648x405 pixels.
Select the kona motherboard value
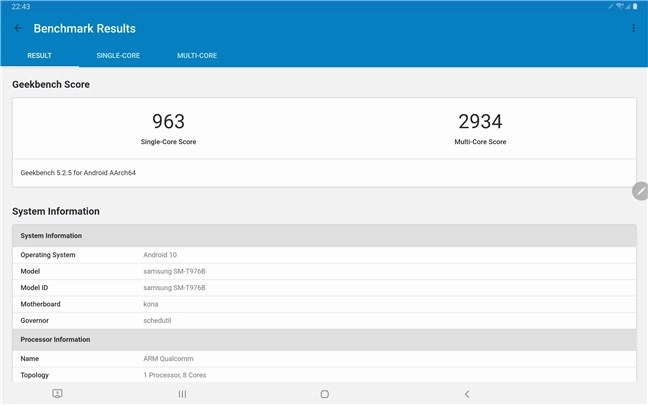[151, 304]
